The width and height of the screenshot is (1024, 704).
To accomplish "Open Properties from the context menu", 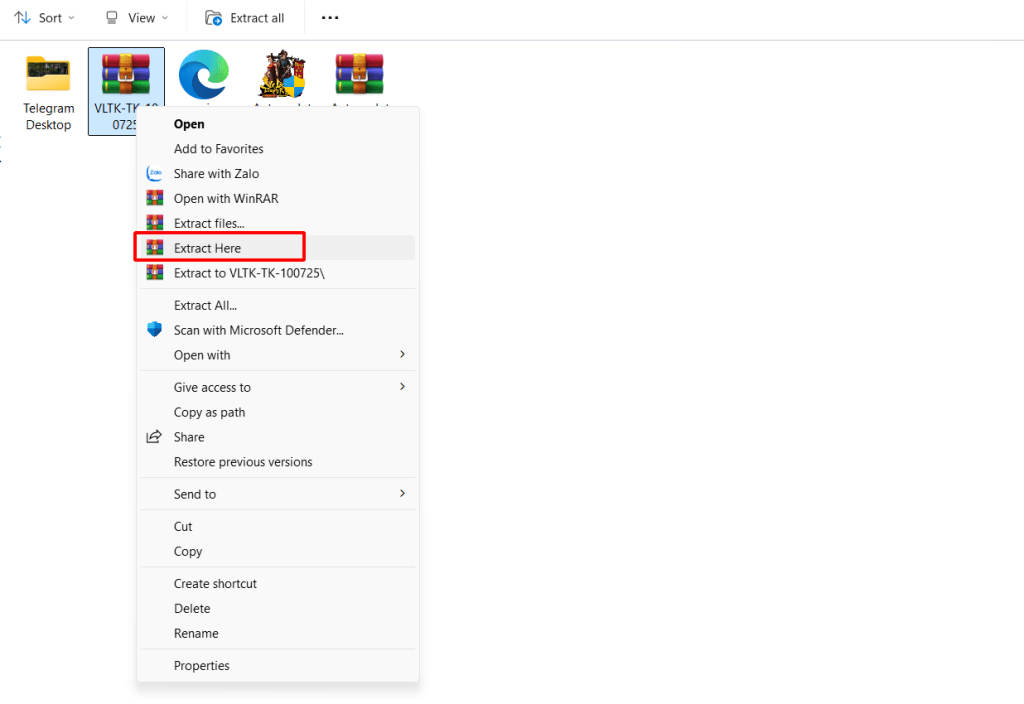I will (202, 666).
